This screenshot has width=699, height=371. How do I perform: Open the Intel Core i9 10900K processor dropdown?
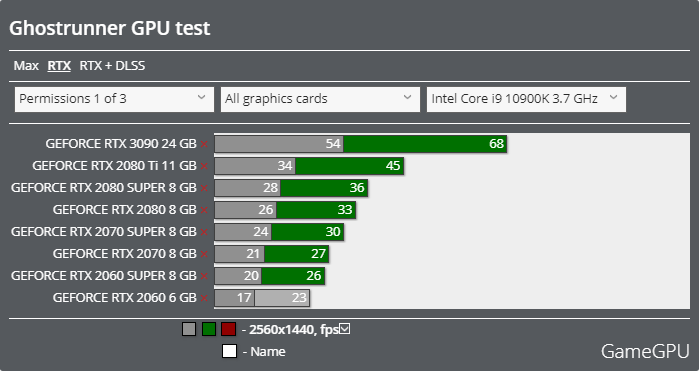pos(526,99)
